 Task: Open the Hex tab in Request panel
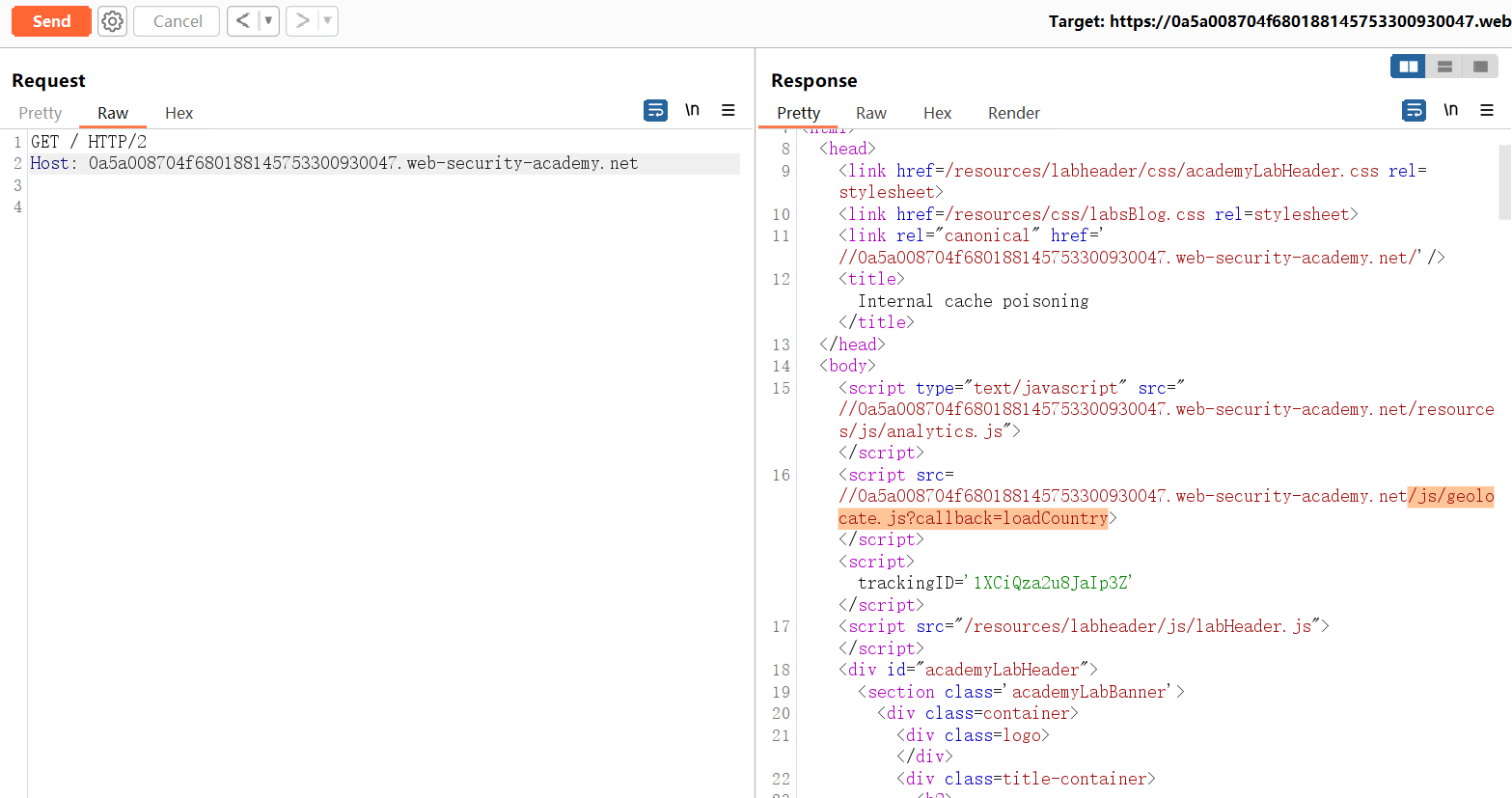(x=179, y=113)
